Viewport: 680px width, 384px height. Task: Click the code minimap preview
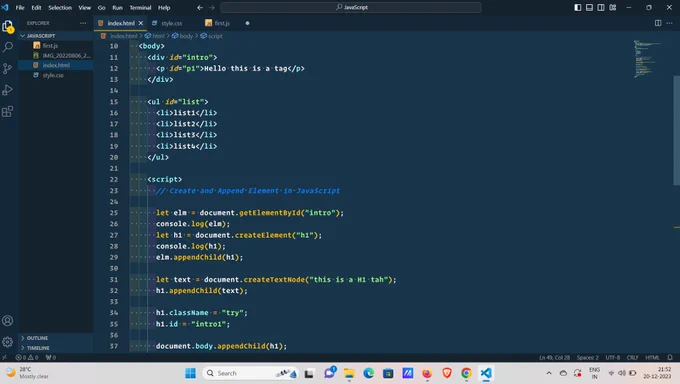[x=647, y=59]
